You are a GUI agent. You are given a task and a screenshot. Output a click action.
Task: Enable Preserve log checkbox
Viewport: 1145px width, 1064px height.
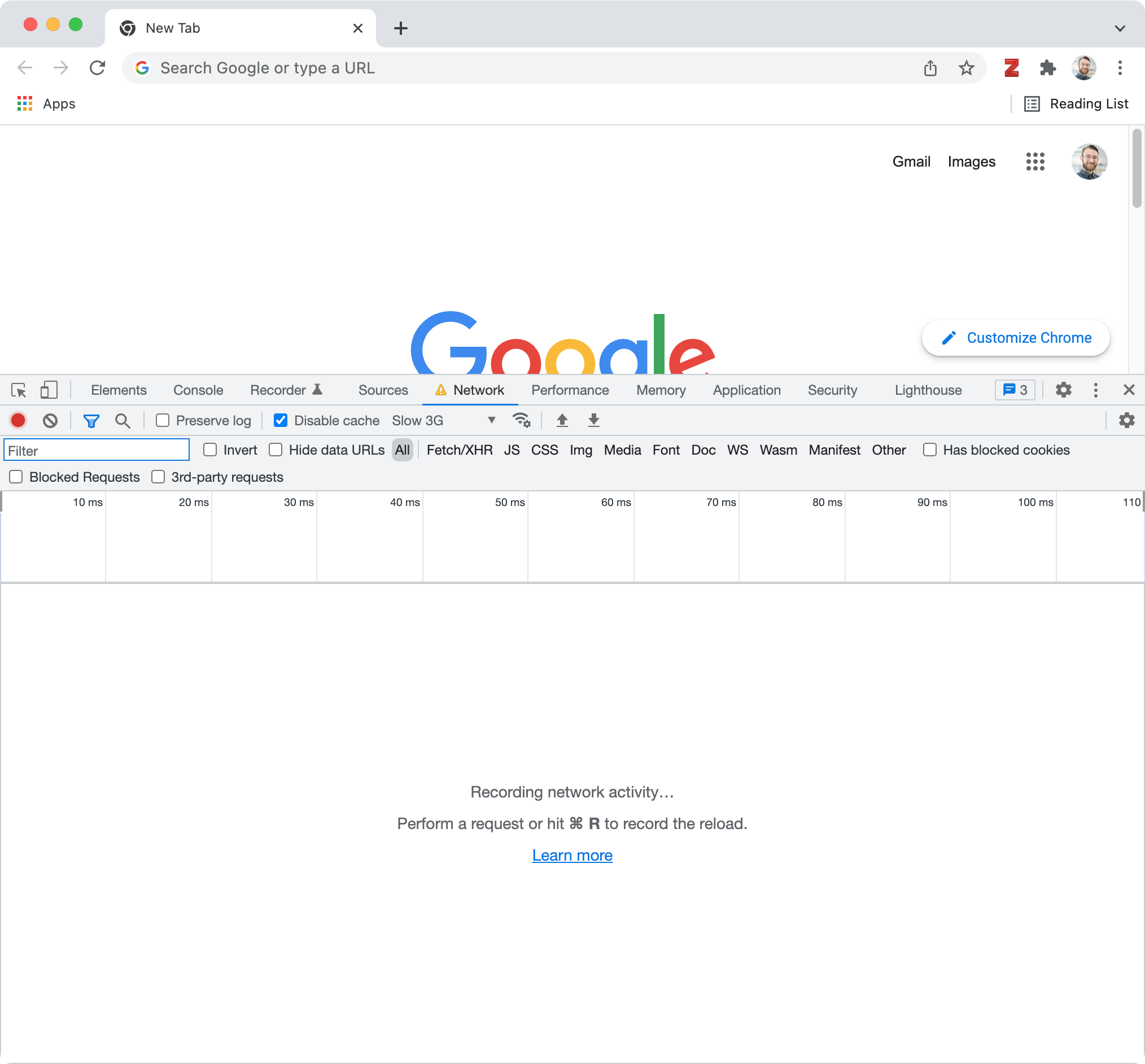tap(163, 421)
